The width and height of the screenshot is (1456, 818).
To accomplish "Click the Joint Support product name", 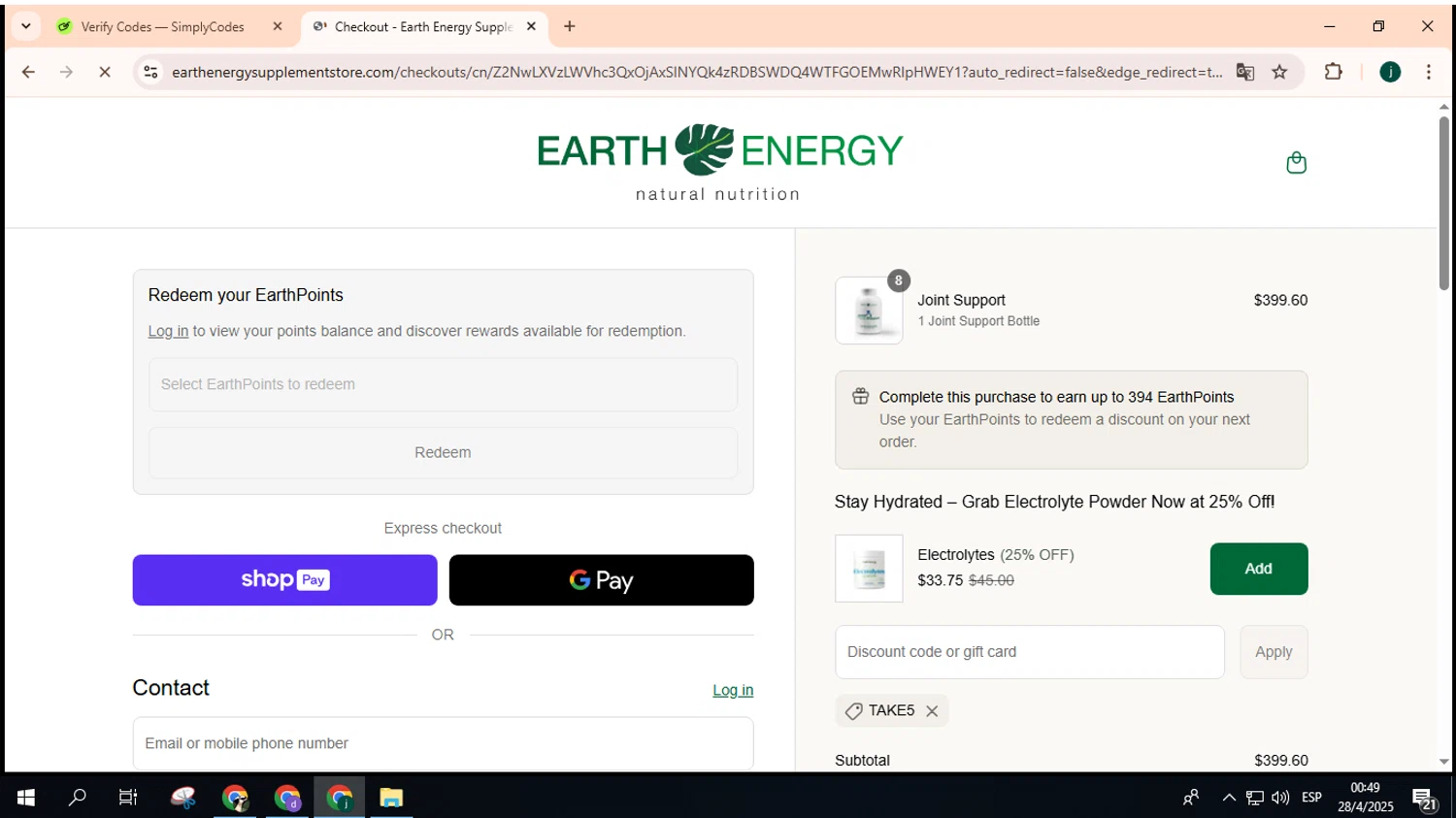I will tap(961, 300).
